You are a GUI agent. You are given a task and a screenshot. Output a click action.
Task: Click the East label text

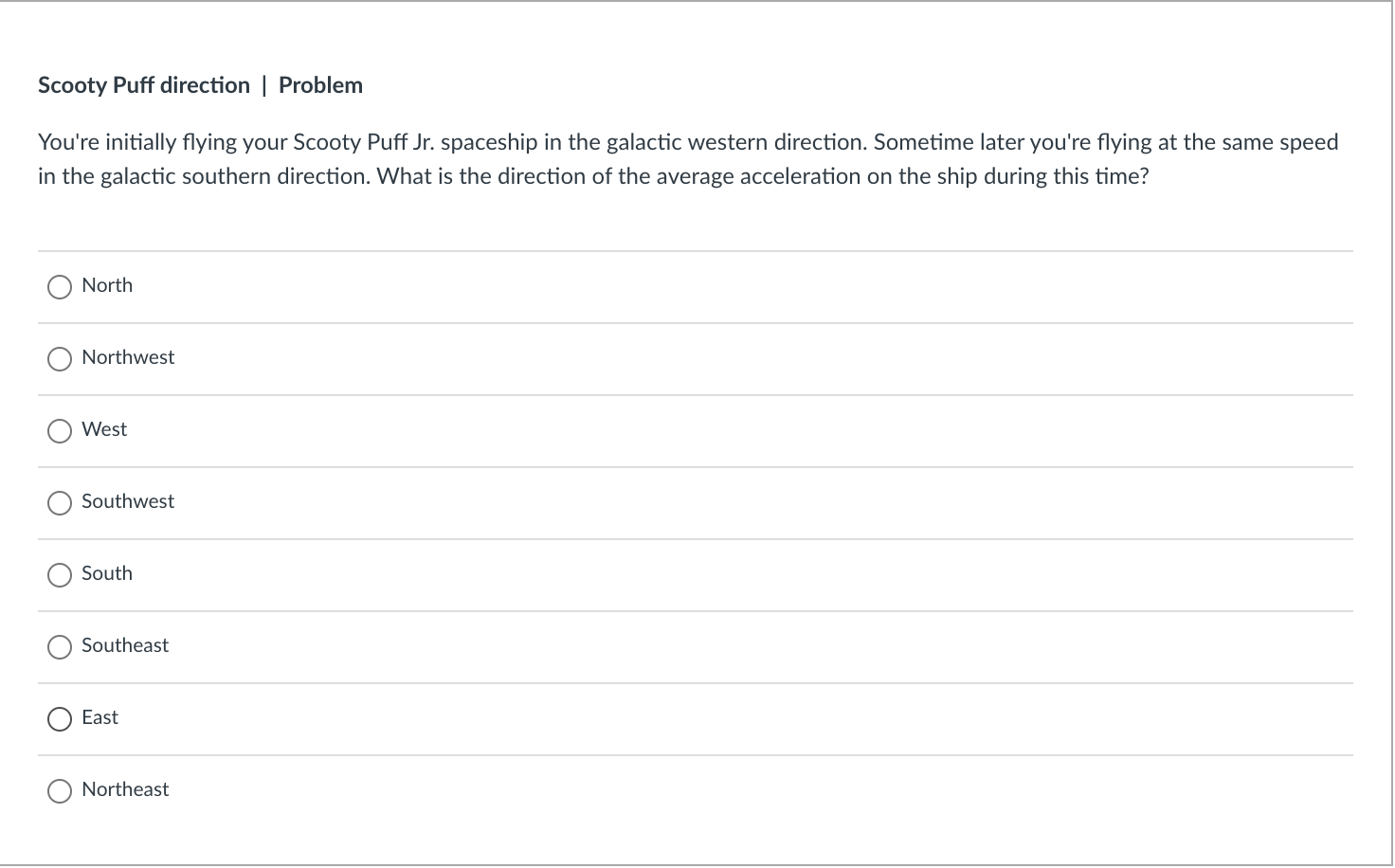[99, 717]
